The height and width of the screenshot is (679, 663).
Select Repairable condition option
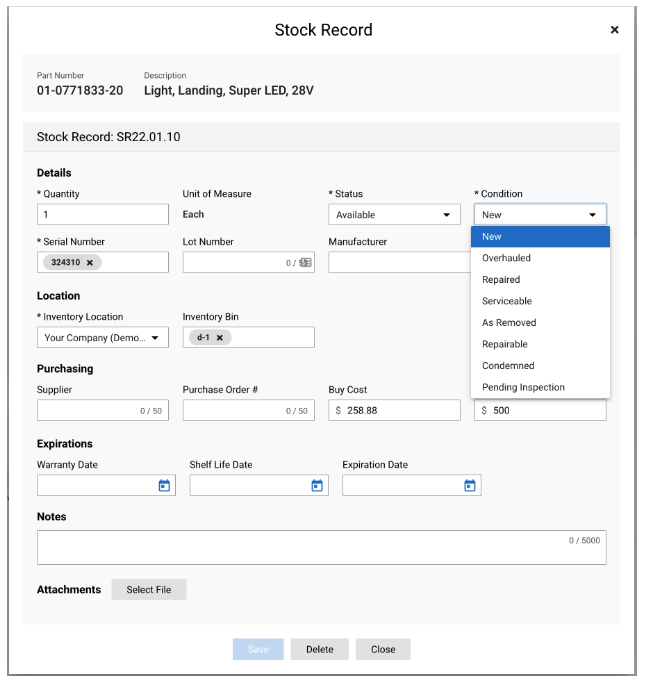pyautogui.click(x=540, y=344)
